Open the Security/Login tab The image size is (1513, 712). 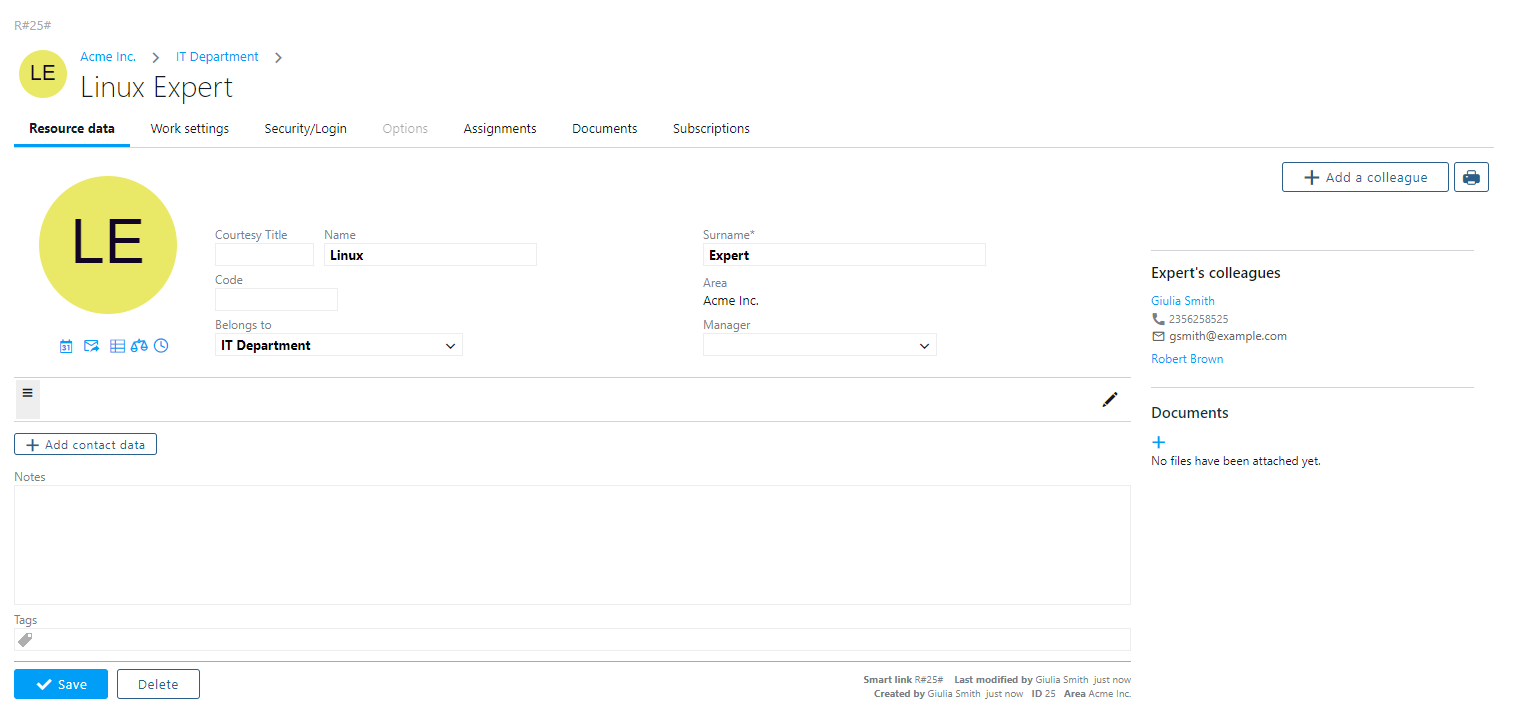pyautogui.click(x=305, y=129)
